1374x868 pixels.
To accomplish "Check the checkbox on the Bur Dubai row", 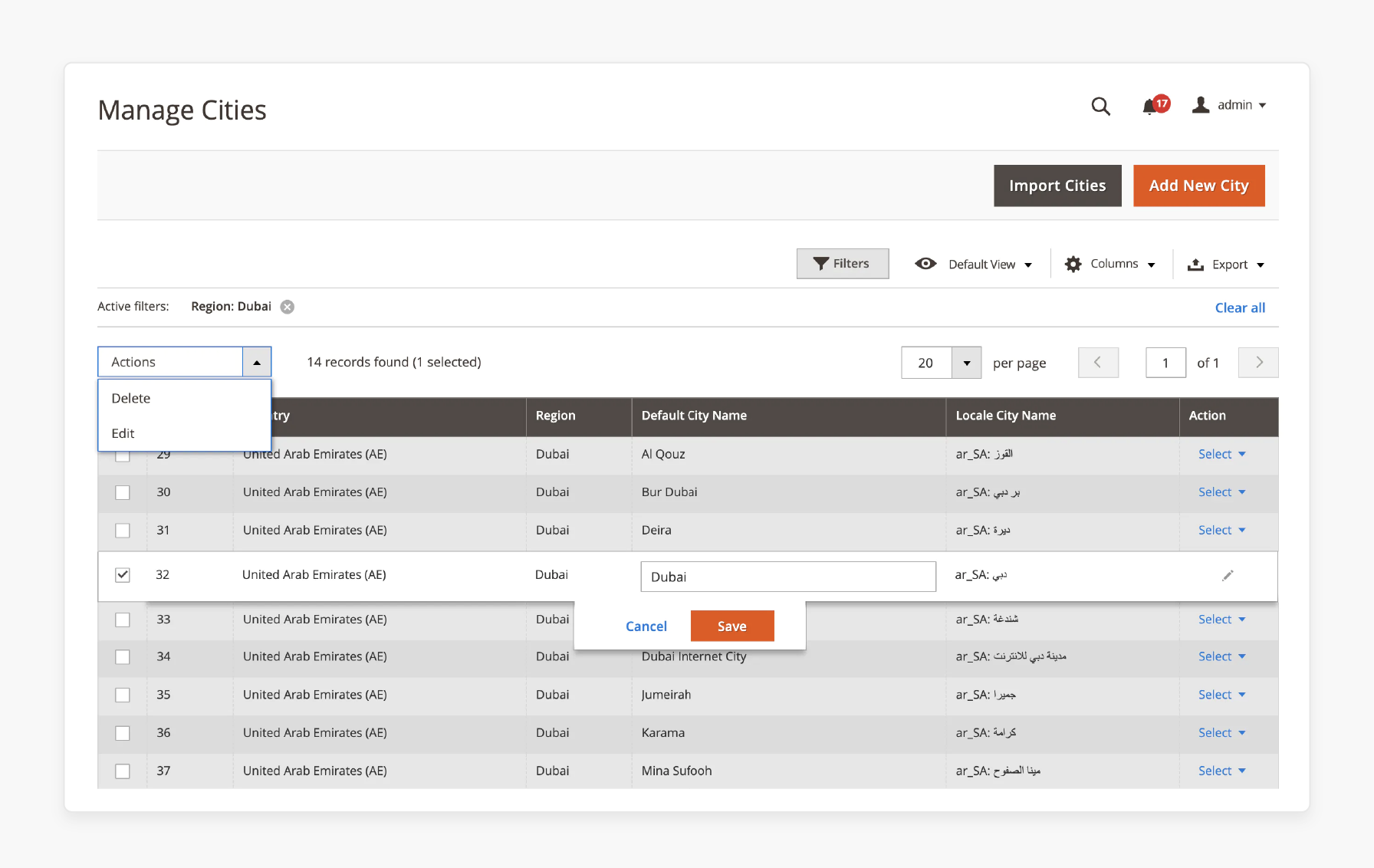I will click(x=122, y=492).
